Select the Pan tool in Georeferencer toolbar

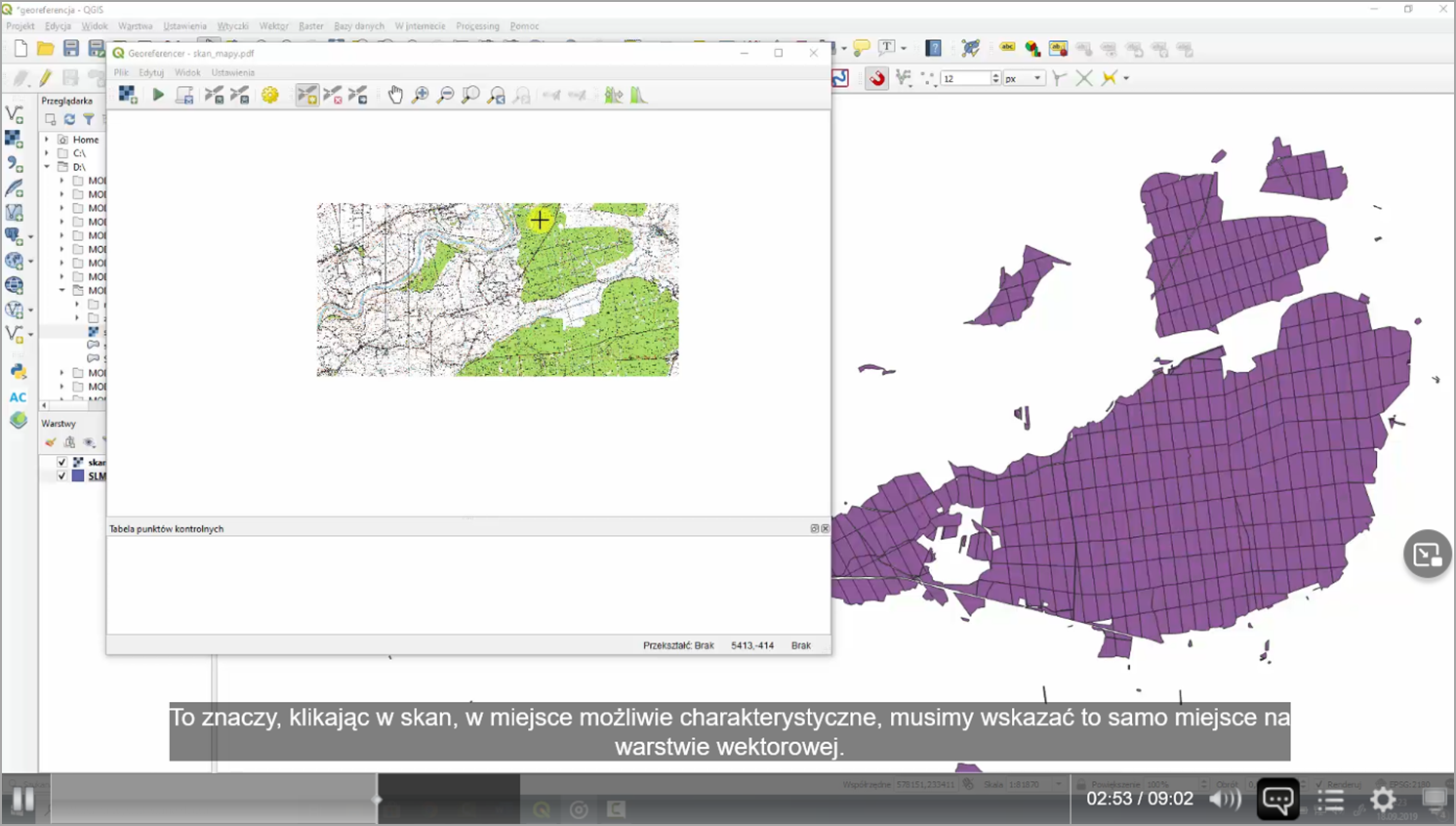point(395,95)
